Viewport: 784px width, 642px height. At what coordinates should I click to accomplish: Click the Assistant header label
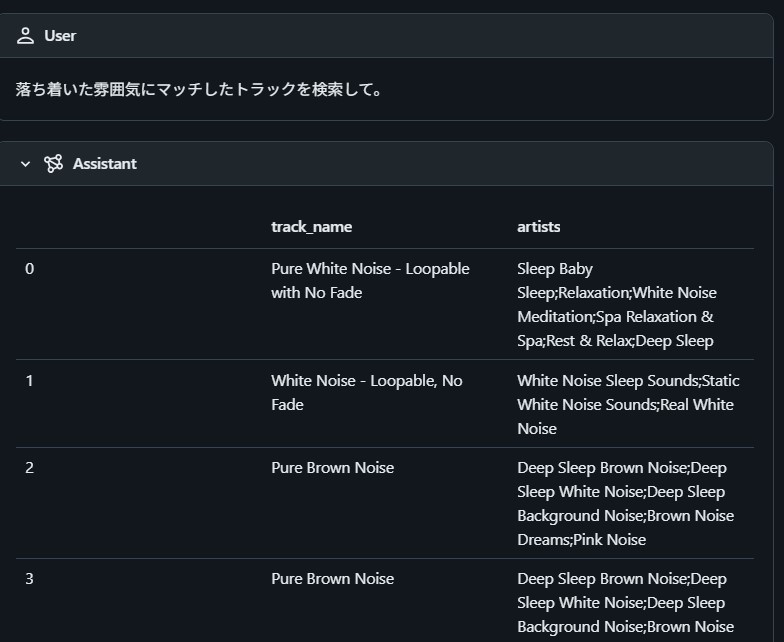104,164
